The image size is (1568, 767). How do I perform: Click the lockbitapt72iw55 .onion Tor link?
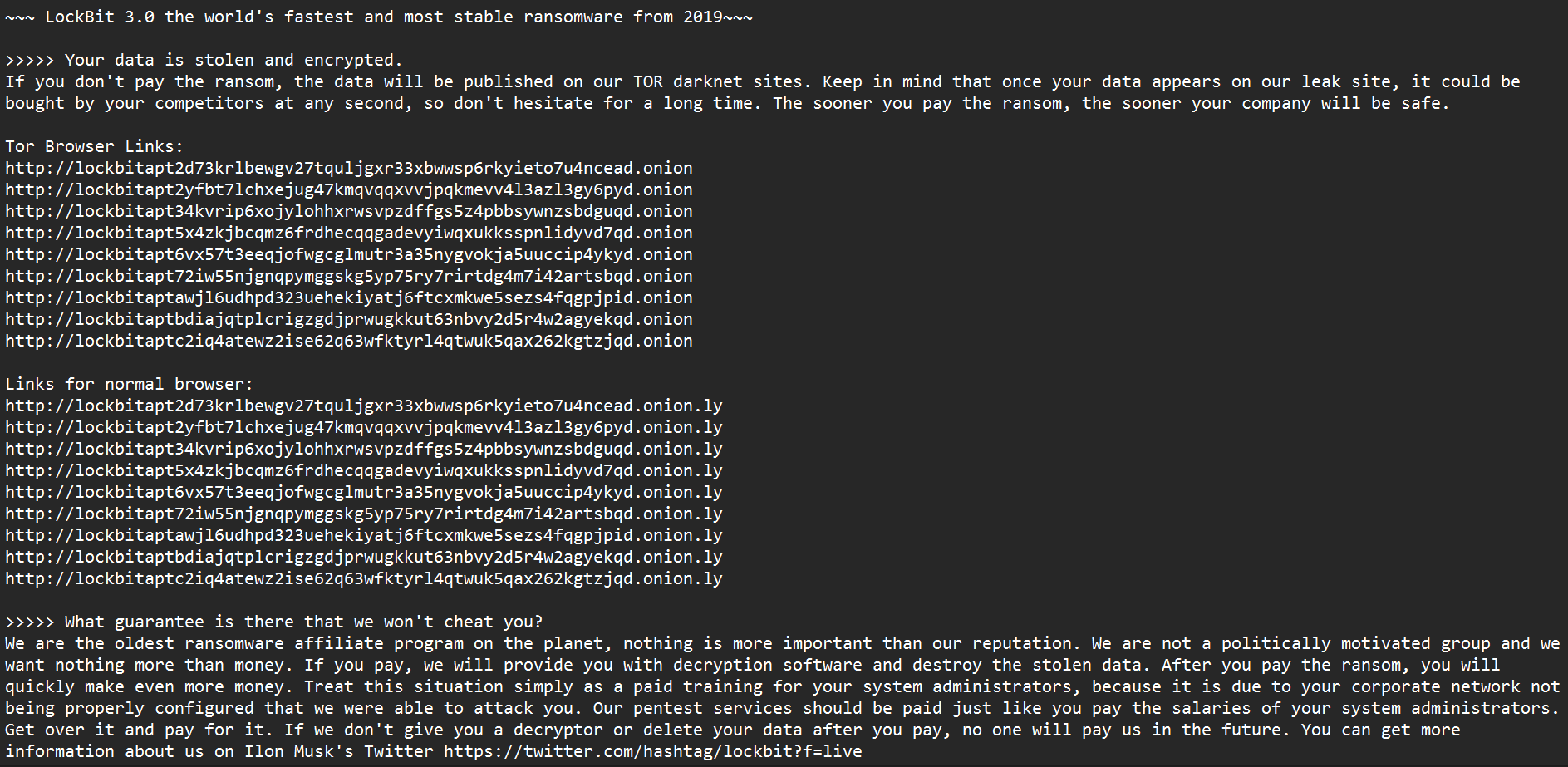point(349,276)
